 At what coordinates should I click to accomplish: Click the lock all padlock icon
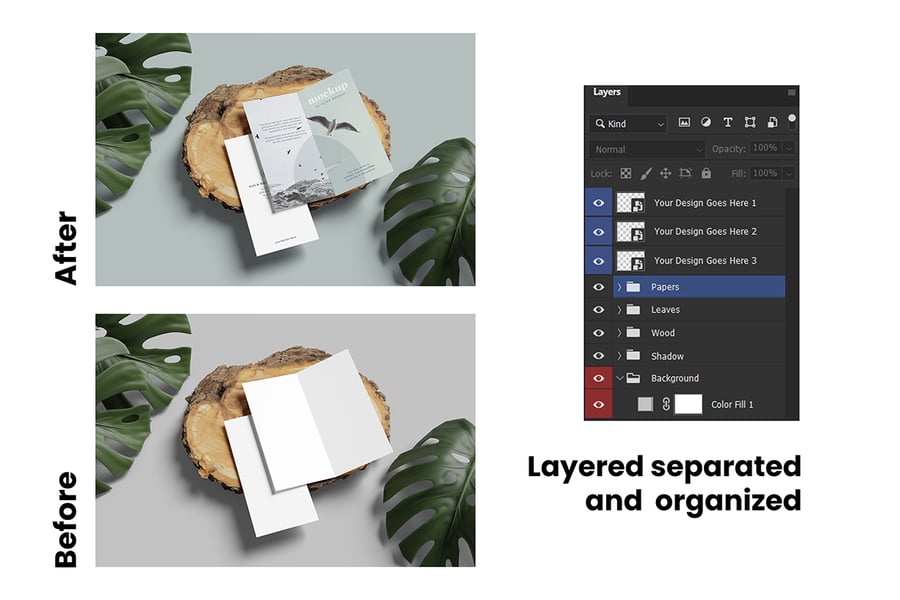[x=706, y=173]
